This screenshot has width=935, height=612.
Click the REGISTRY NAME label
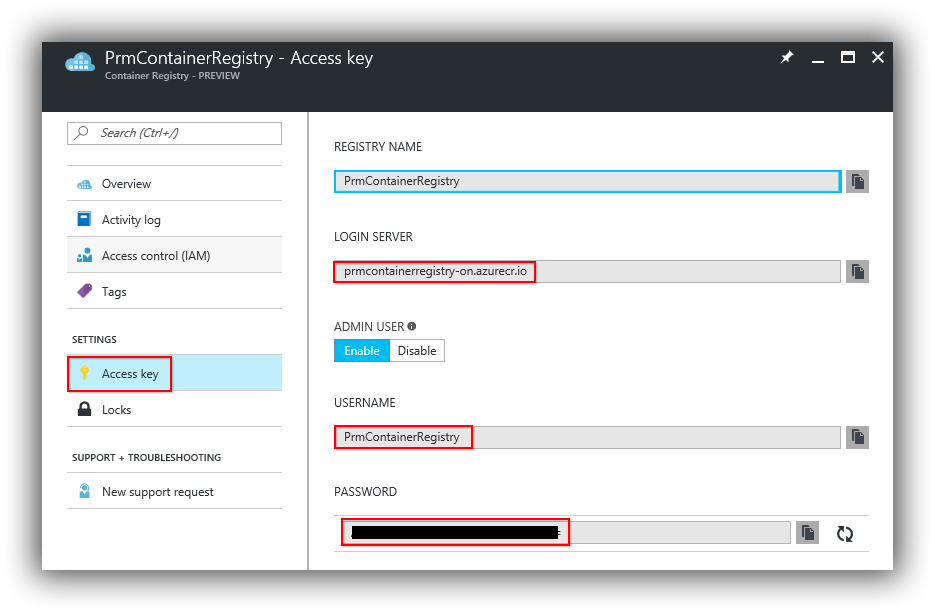(x=378, y=147)
